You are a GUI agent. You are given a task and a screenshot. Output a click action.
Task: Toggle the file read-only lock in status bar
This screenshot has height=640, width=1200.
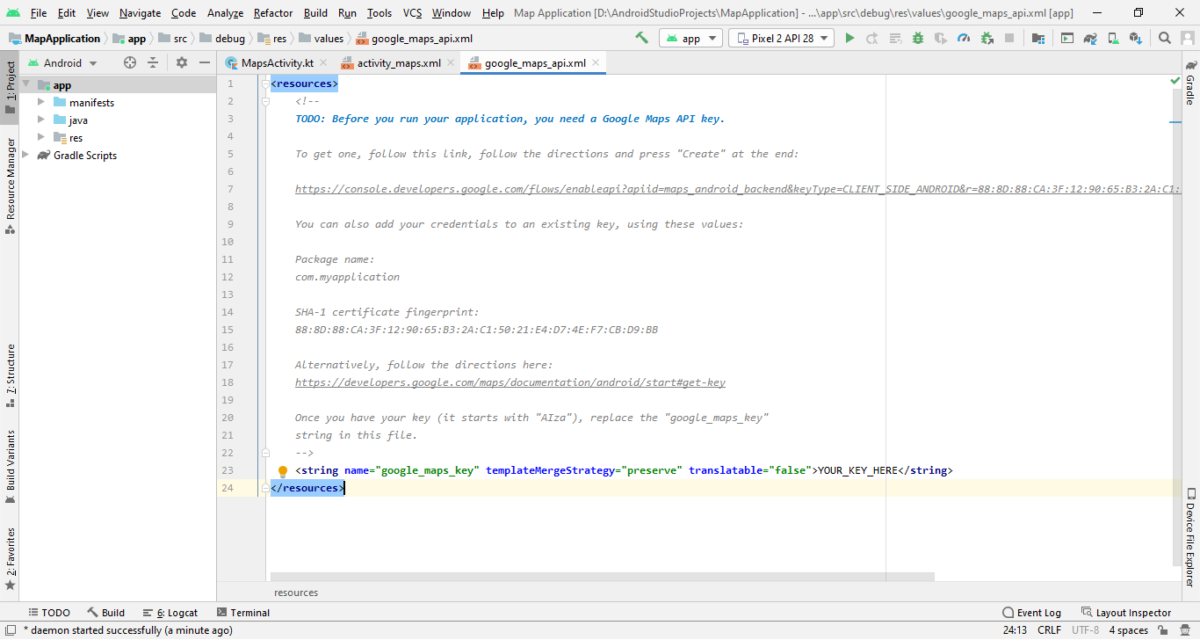pos(1163,630)
